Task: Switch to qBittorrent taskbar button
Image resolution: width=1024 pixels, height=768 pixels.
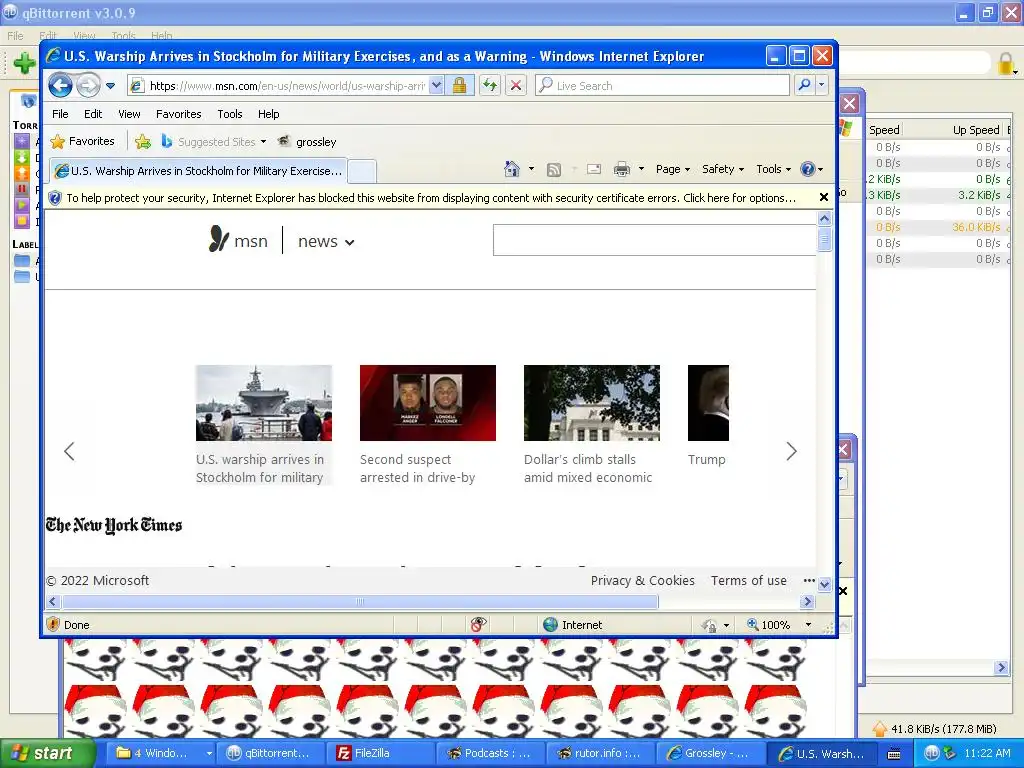Action: click(x=270, y=753)
